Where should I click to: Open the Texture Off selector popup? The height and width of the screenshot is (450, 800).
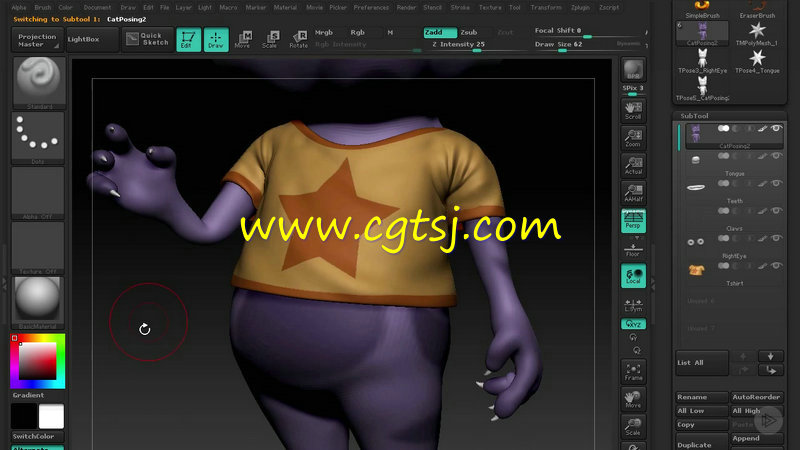click(38, 248)
